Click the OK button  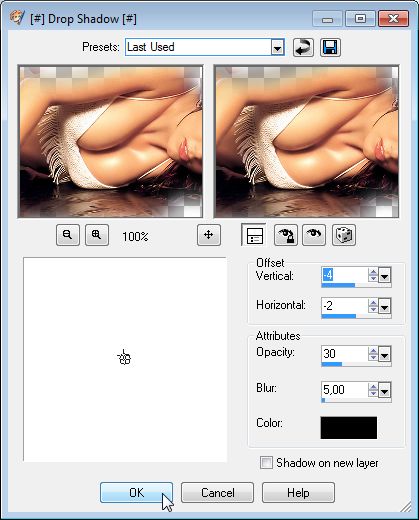tap(136, 492)
